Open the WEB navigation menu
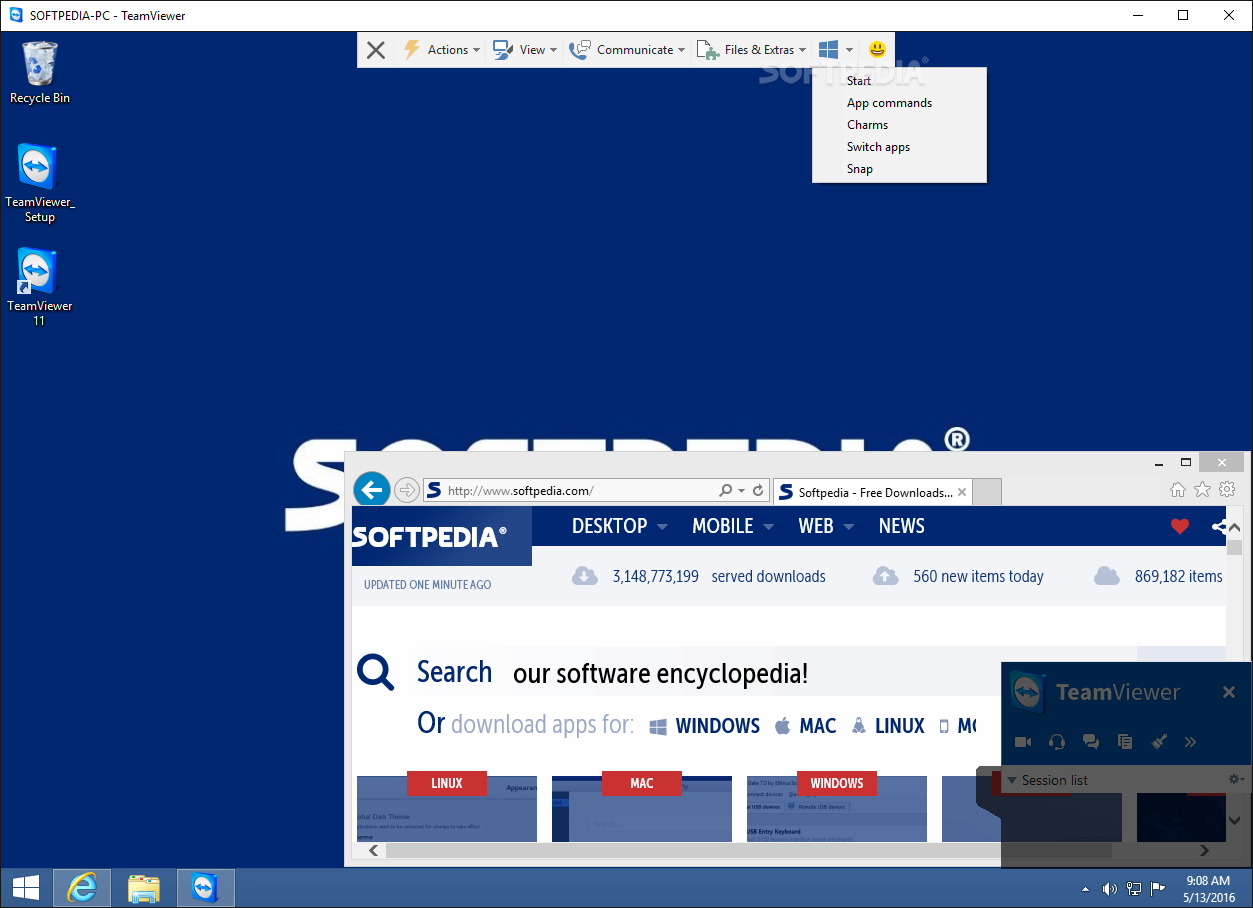 coord(826,526)
